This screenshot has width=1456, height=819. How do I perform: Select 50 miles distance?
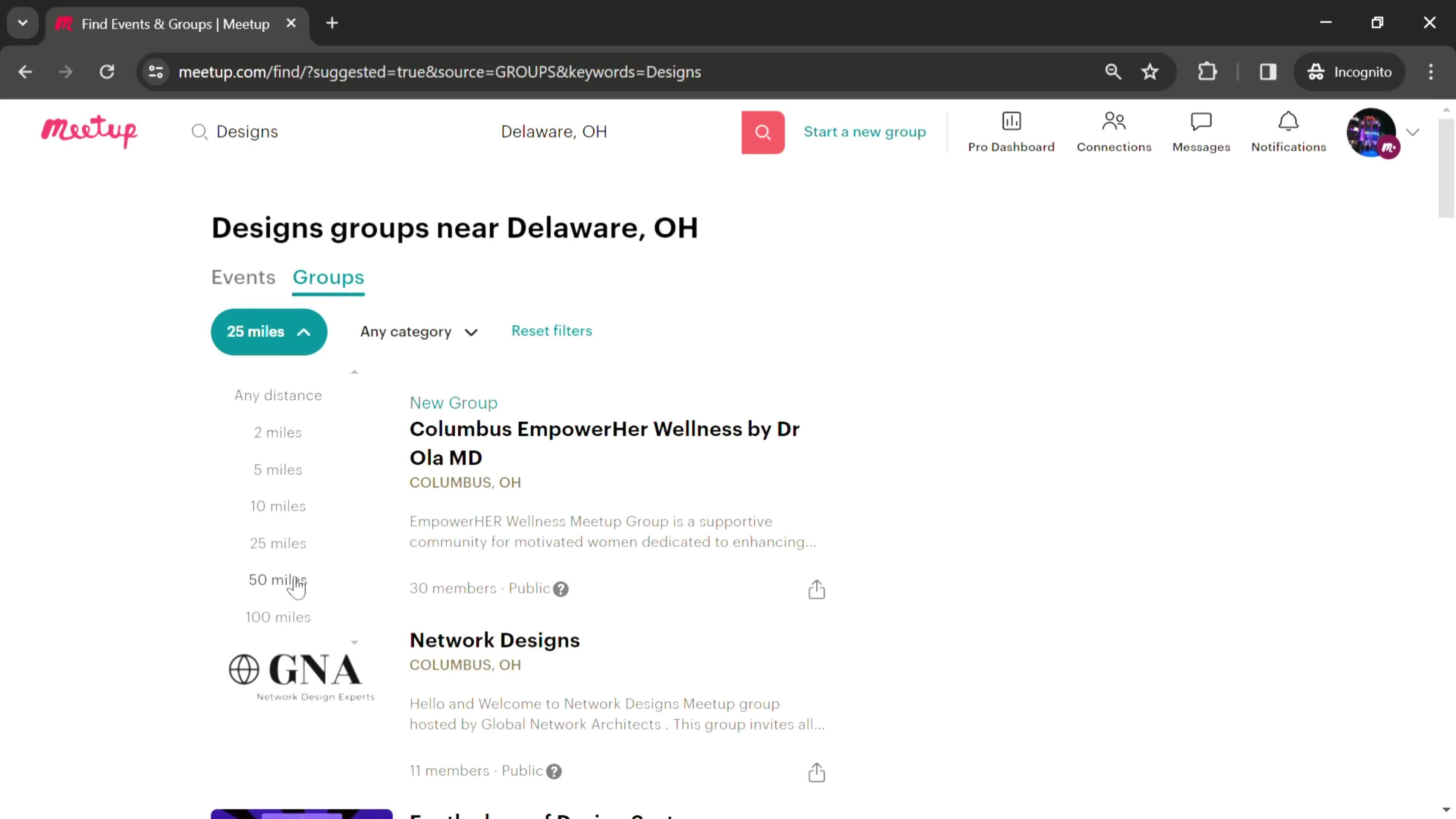pyautogui.click(x=278, y=580)
